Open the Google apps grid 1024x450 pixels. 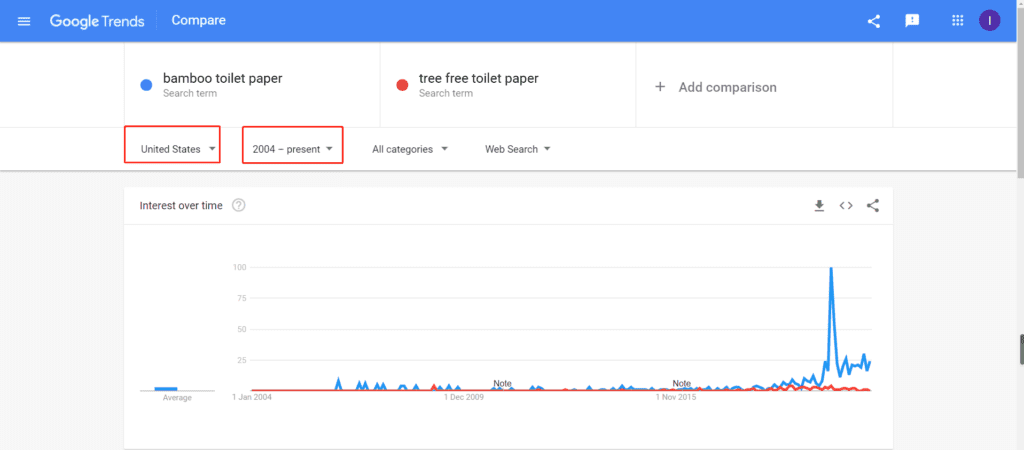pos(957,21)
